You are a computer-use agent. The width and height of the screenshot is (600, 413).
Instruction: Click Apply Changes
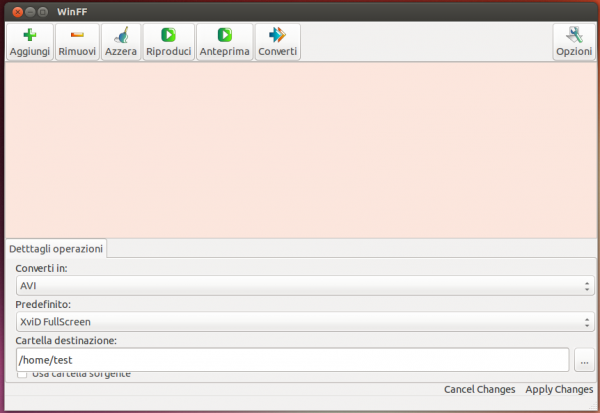click(559, 389)
